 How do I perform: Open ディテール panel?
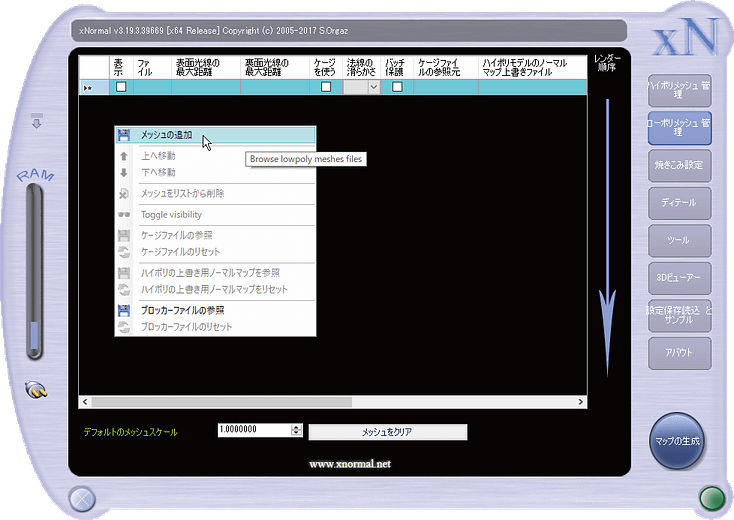point(679,203)
